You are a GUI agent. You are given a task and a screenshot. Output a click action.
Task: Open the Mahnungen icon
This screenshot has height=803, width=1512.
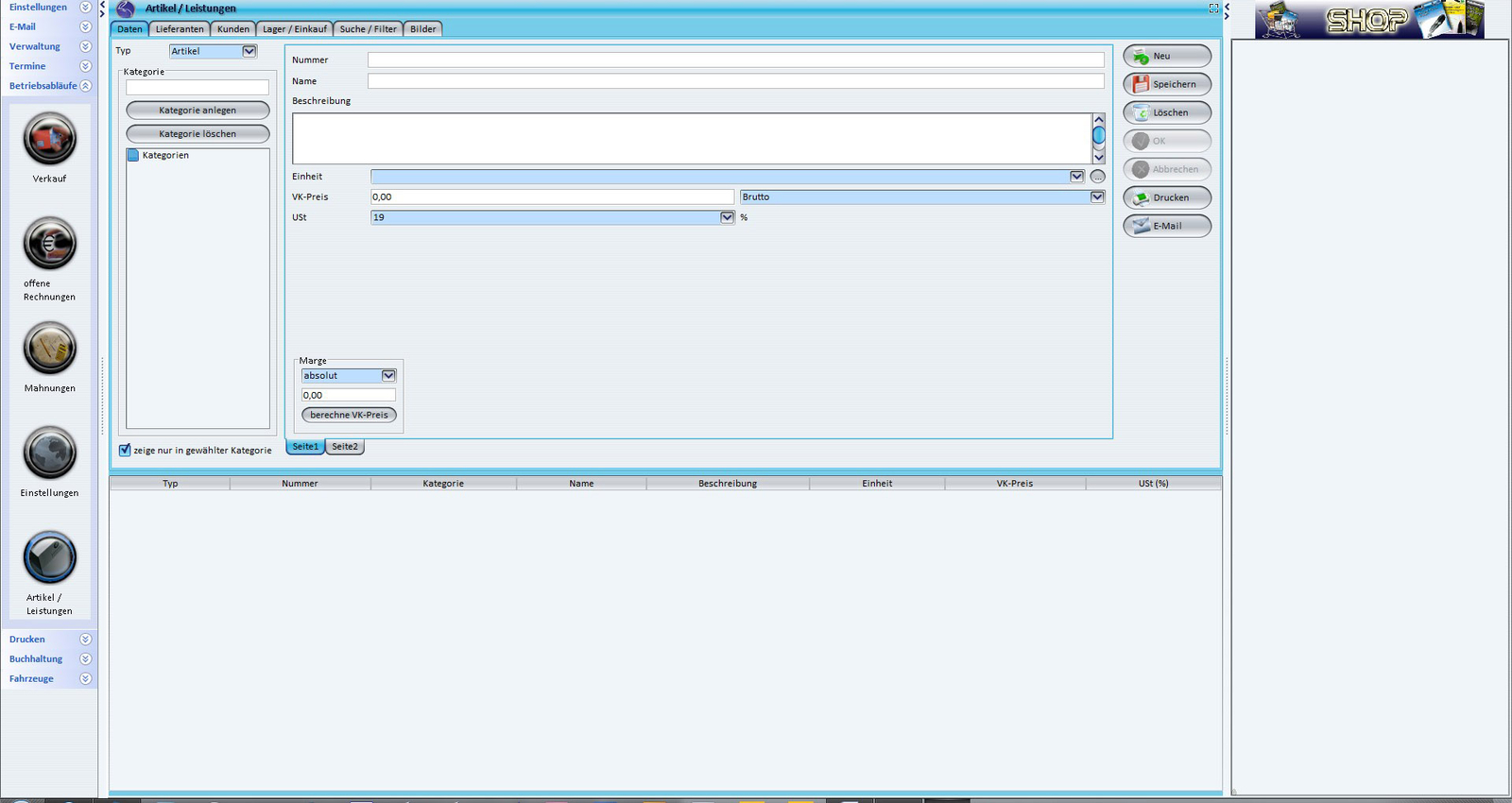pos(49,349)
